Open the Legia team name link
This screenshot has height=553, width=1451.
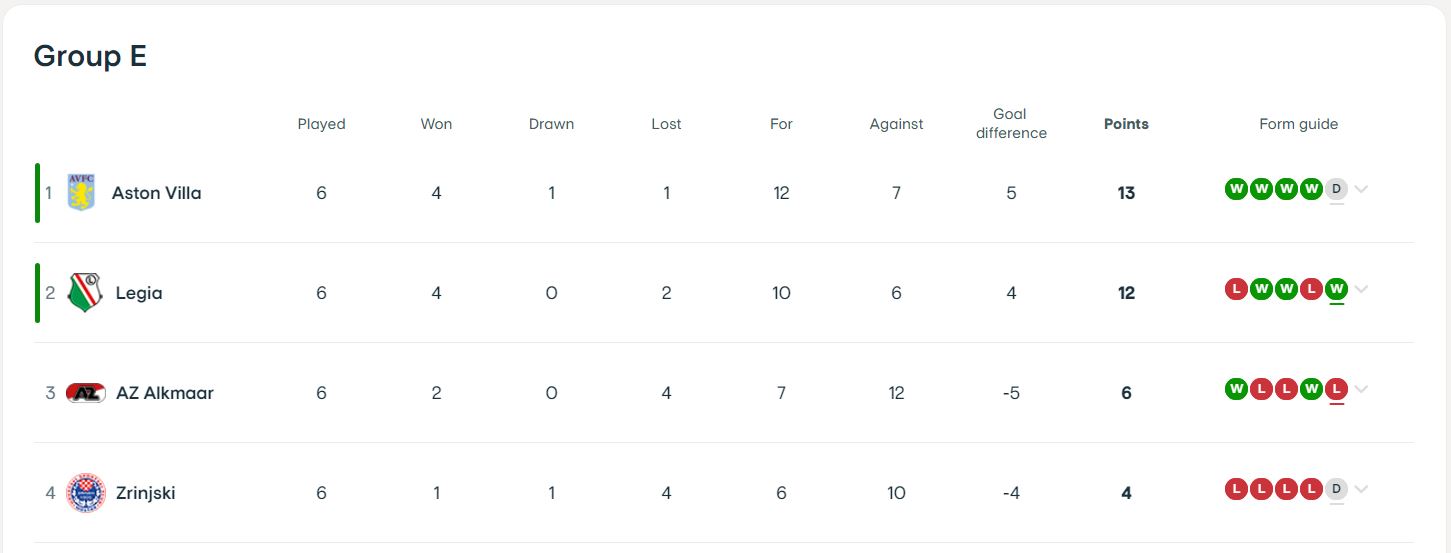tap(139, 293)
